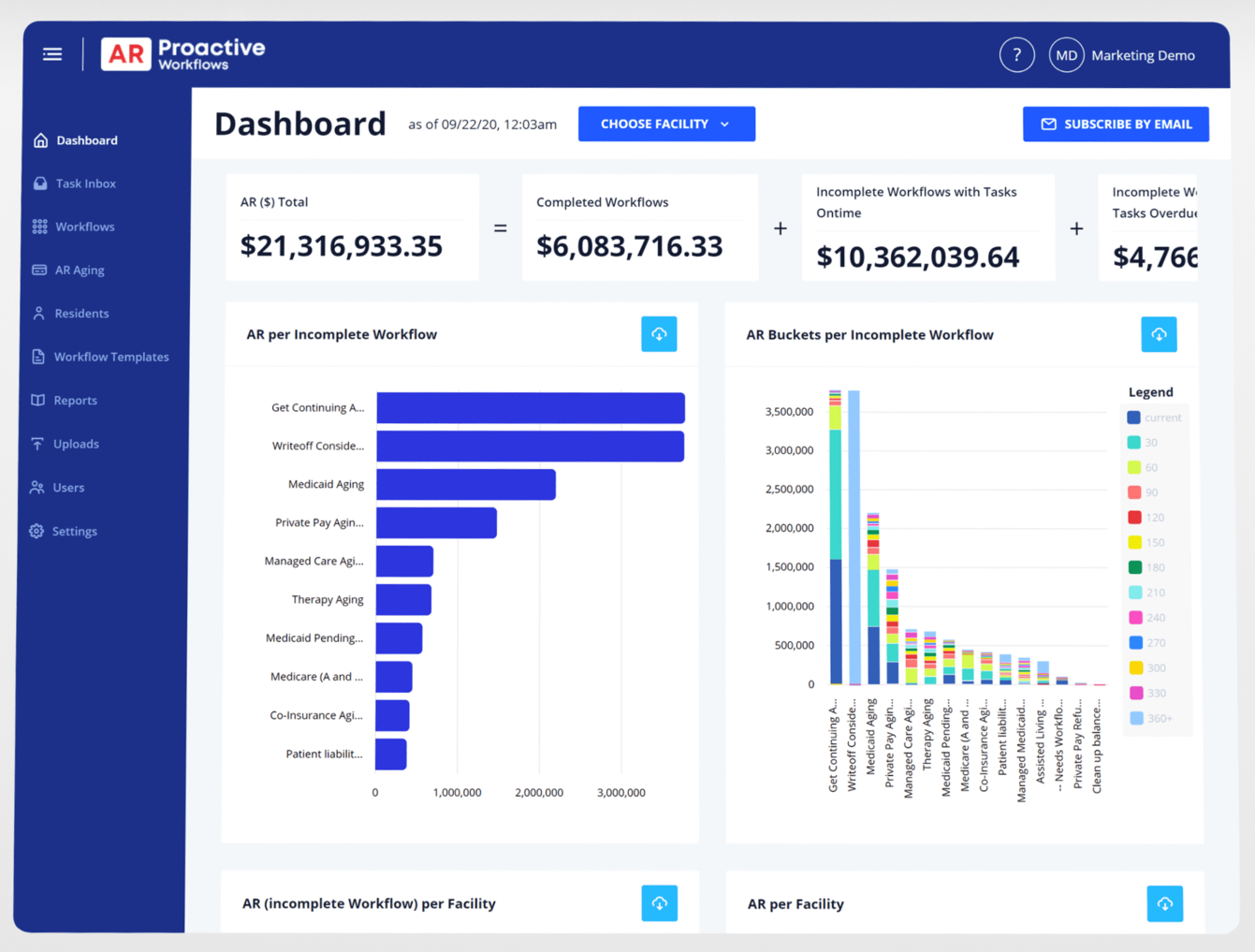Open Users from the sidebar
This screenshot has height=952, width=1255.
click(68, 488)
